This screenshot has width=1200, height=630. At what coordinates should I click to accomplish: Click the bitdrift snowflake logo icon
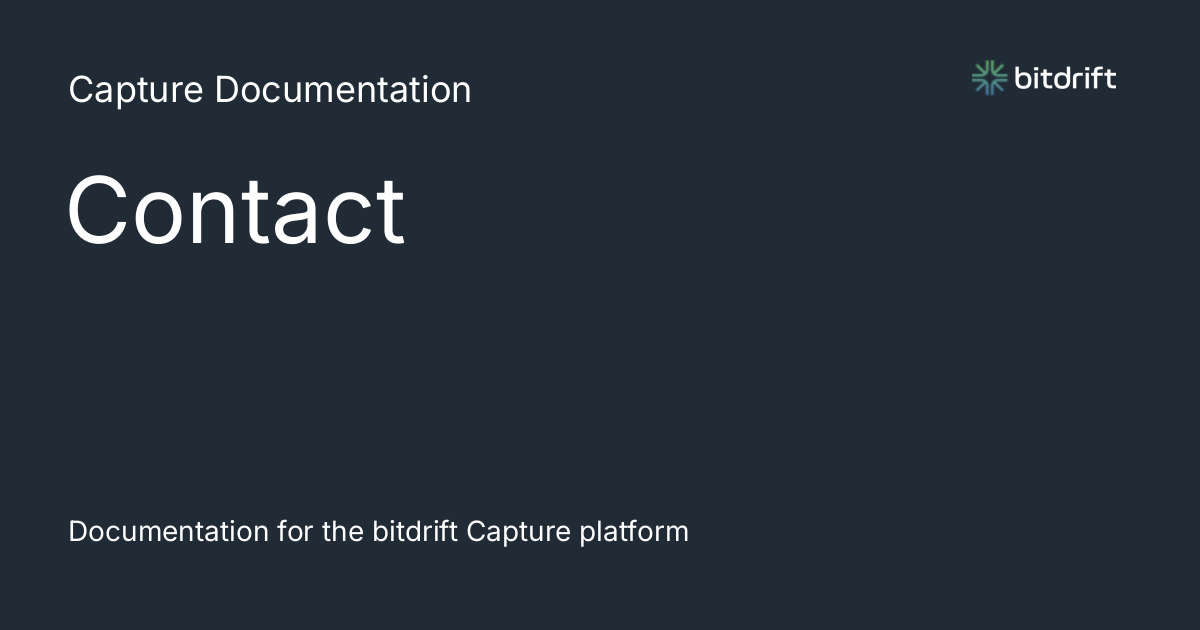[x=989, y=78]
